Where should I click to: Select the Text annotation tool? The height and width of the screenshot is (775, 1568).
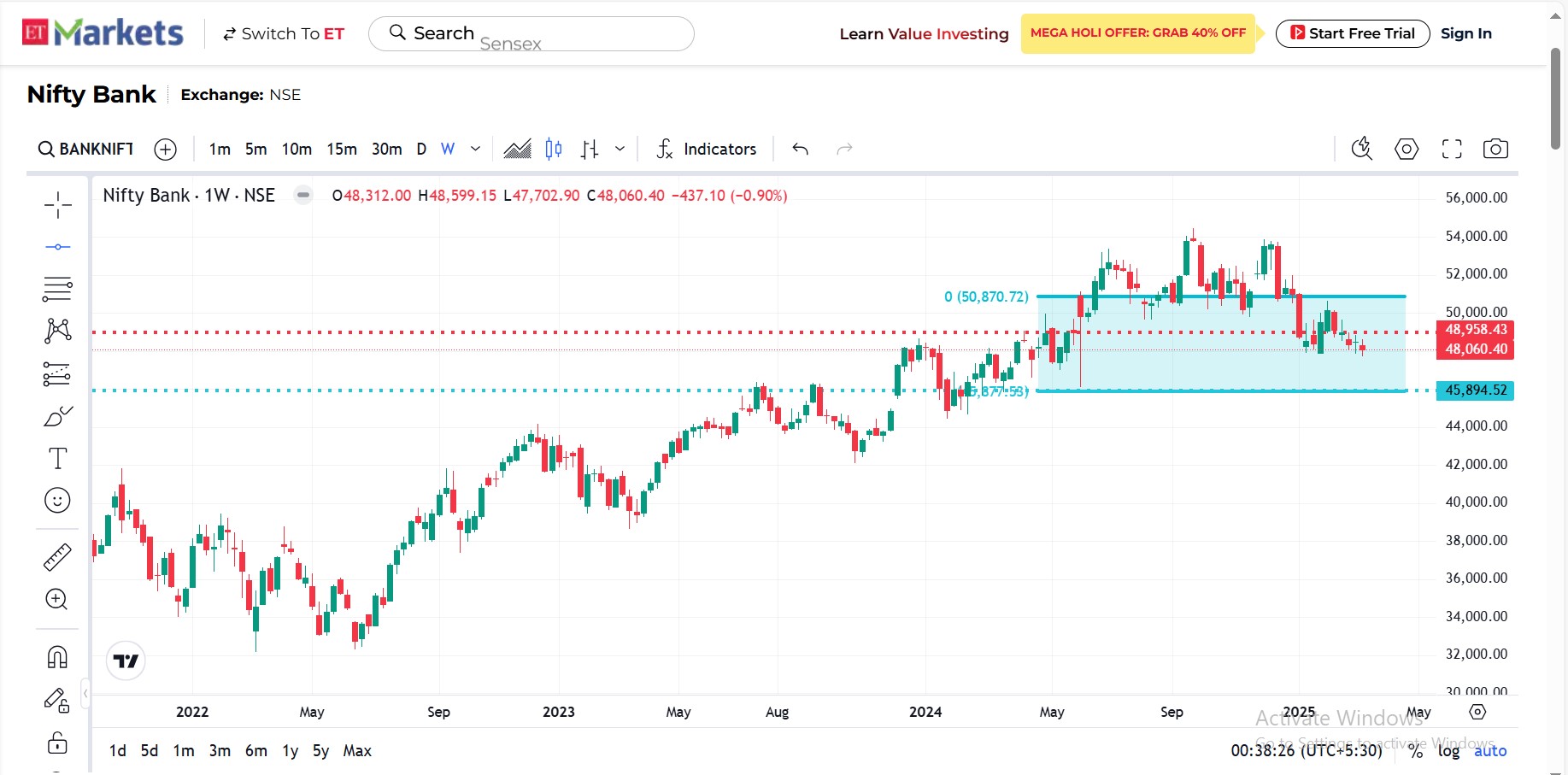[57, 459]
